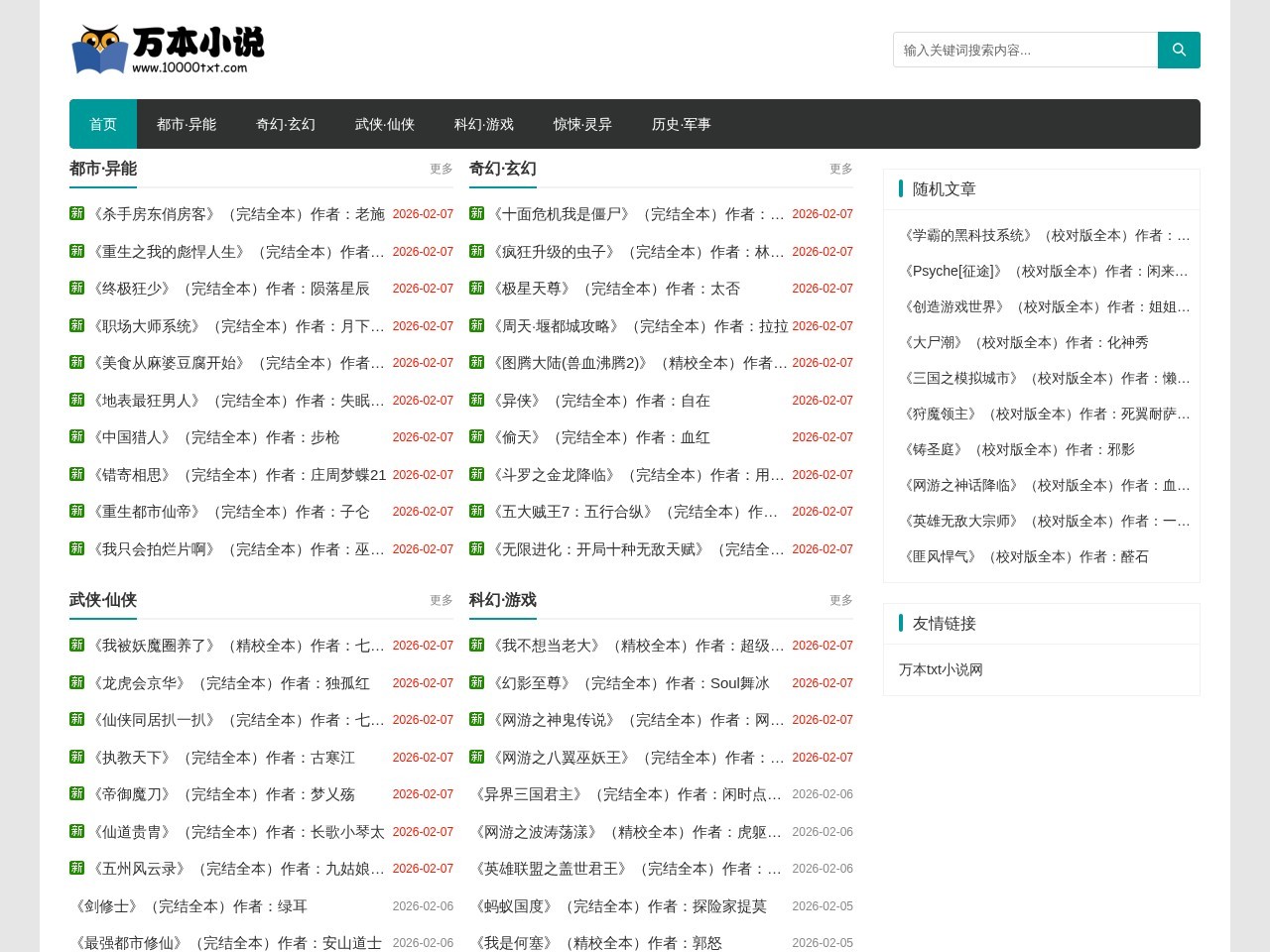The width and height of the screenshot is (1270, 952).
Task: Click the 新 badge beside 《我不想当老大》
Action: click(476, 645)
